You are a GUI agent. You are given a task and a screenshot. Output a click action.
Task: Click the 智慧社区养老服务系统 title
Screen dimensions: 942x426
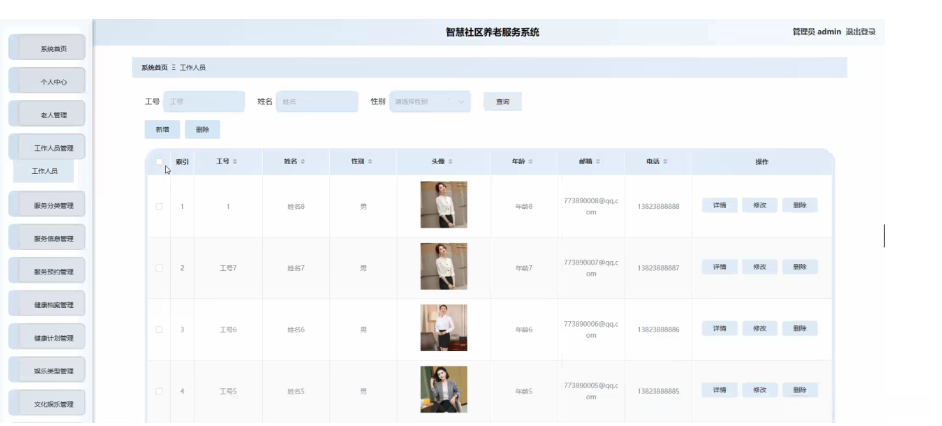pos(493,32)
